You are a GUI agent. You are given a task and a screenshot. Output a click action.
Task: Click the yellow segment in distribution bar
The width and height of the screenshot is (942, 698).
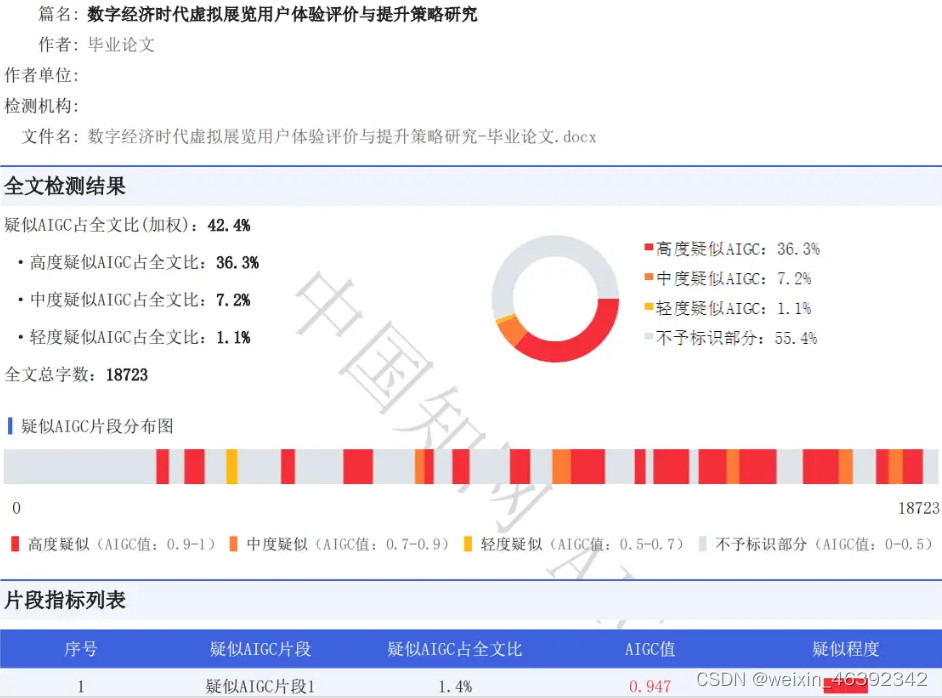tap(232, 466)
